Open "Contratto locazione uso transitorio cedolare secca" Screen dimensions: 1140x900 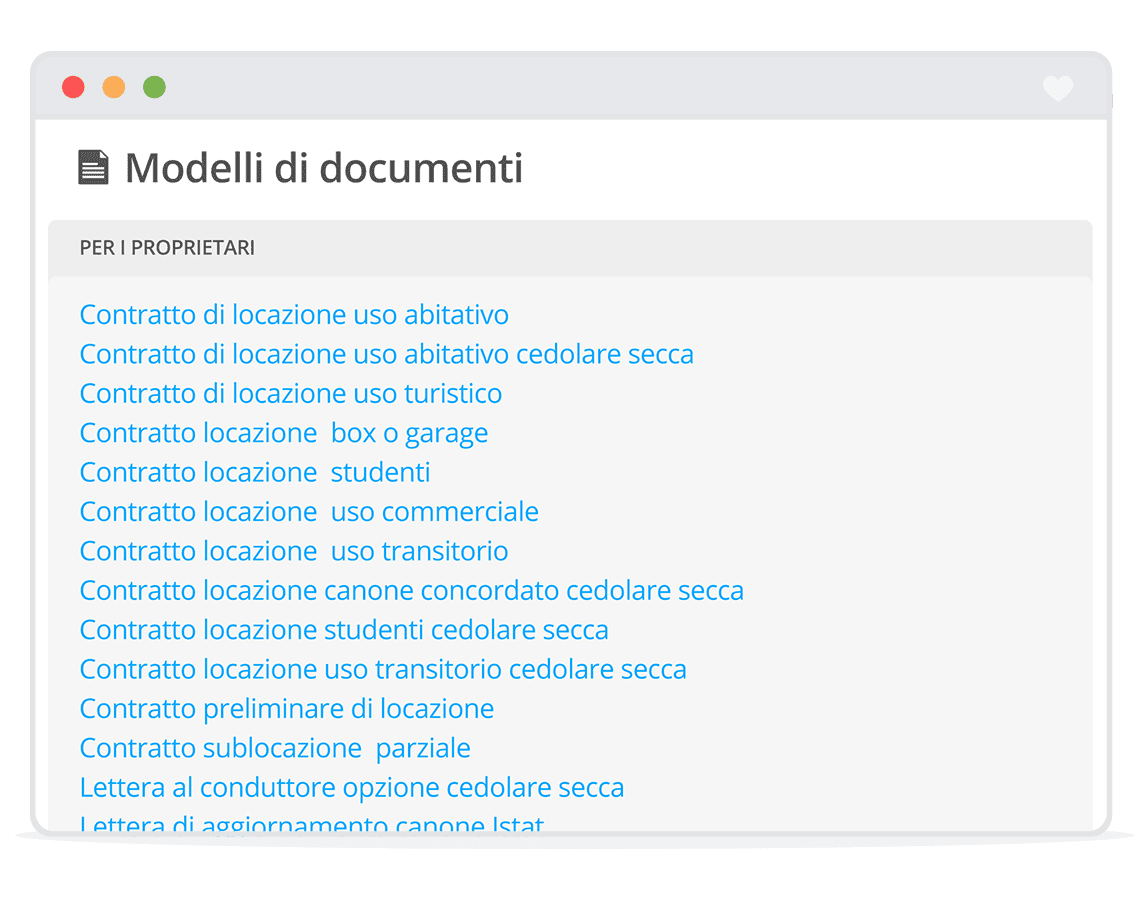(382, 669)
